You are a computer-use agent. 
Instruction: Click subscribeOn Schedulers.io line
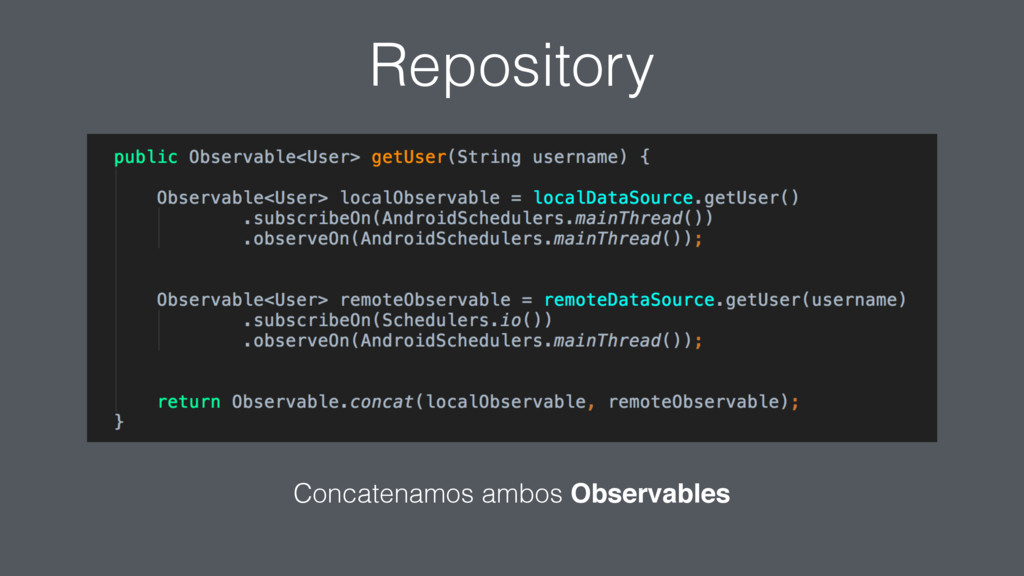397,320
